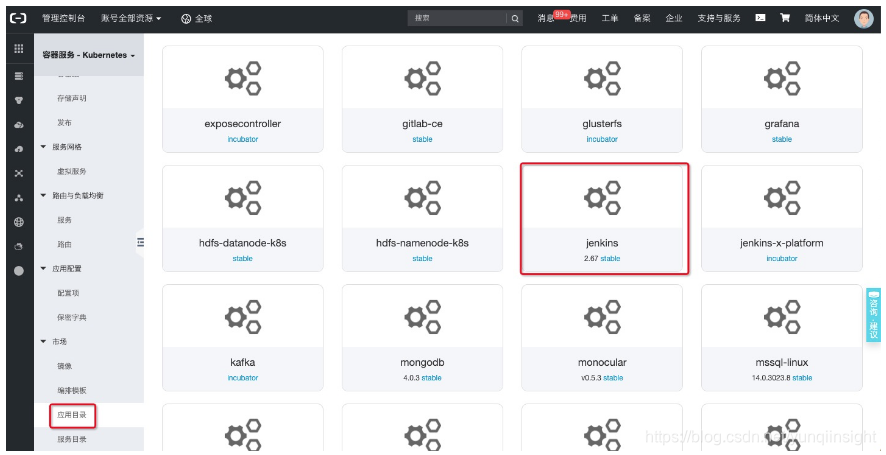This screenshot has width=886, height=455.
Task: Click the half-cloud upload icon in left rail
Action: [x=19, y=149]
